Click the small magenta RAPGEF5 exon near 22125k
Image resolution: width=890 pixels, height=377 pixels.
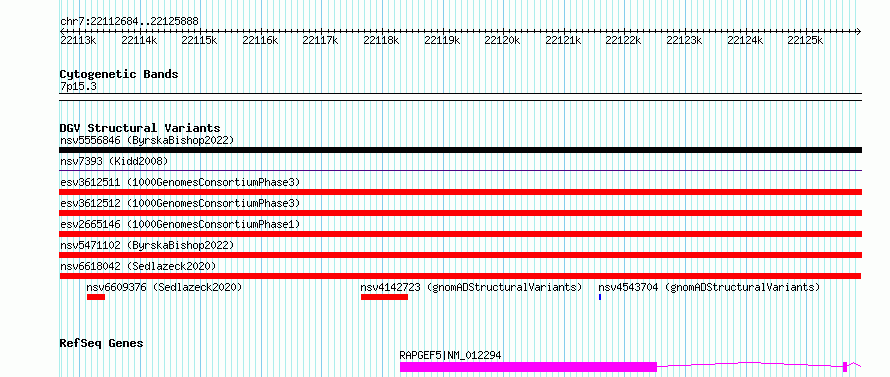pos(845,367)
